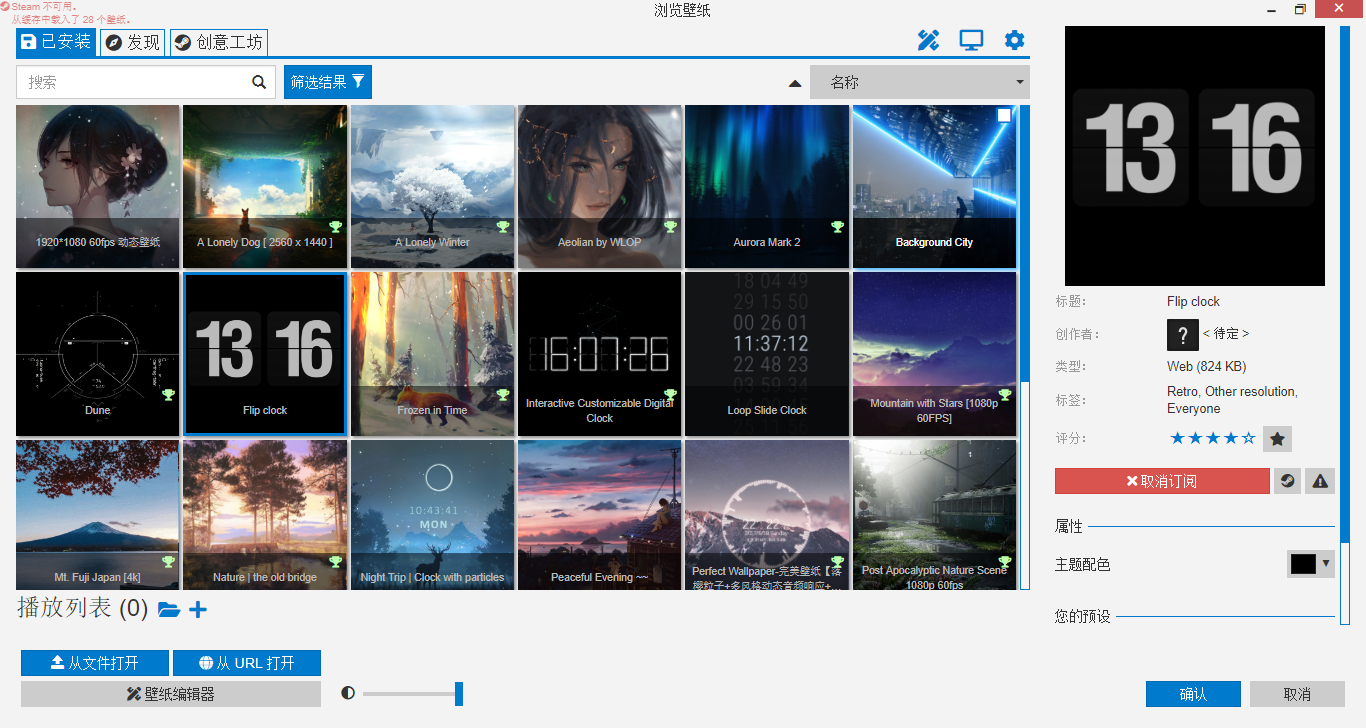Switch to the 发现 tab

133,42
